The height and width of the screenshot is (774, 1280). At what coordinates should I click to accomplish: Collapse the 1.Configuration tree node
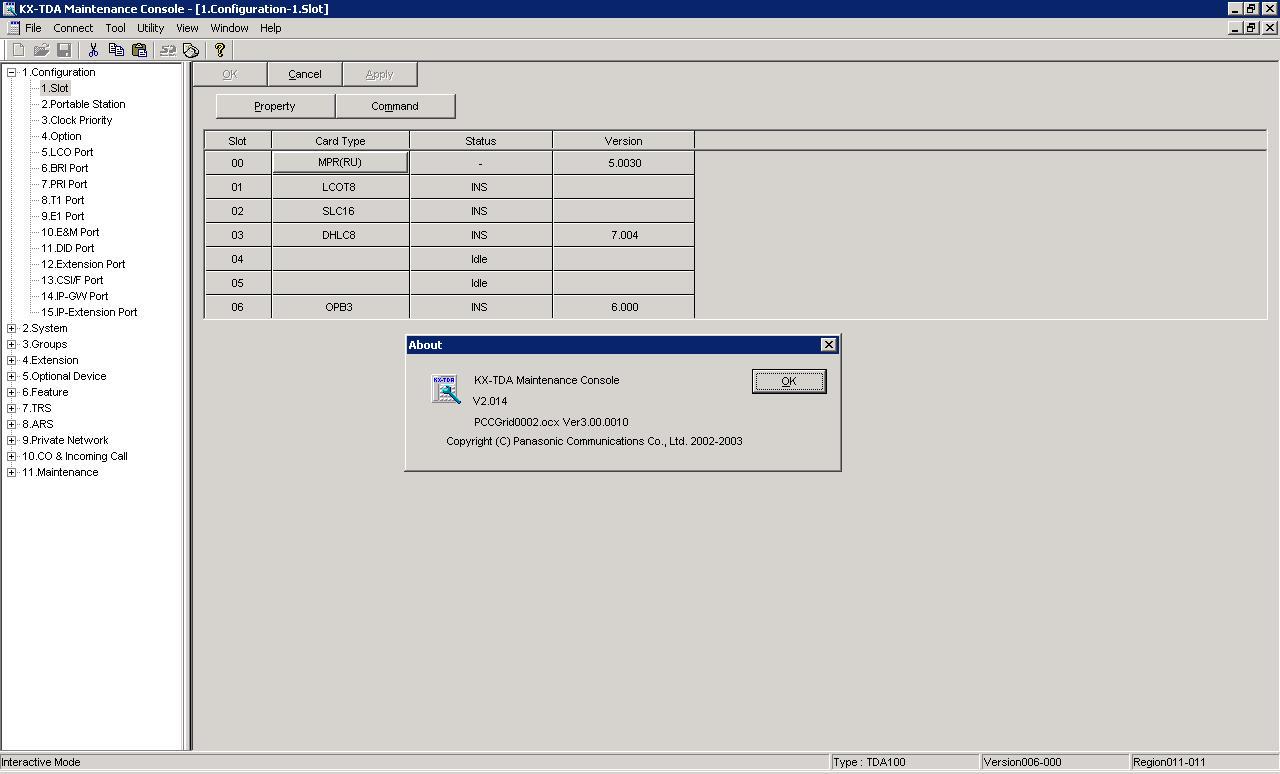12,72
